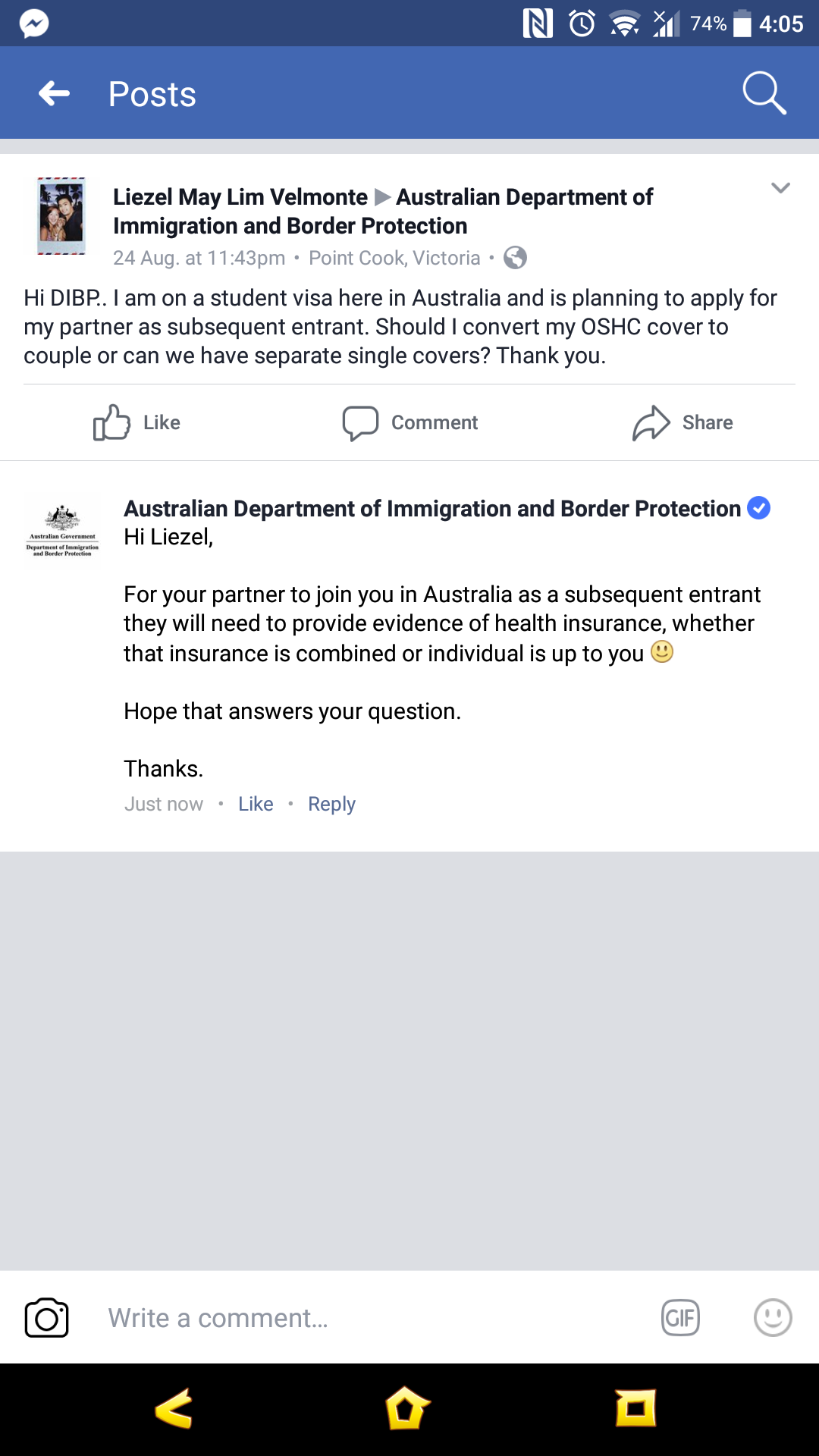The height and width of the screenshot is (1456, 819).
Task: Tap Liezel's profile picture thumbnail
Action: click(61, 216)
